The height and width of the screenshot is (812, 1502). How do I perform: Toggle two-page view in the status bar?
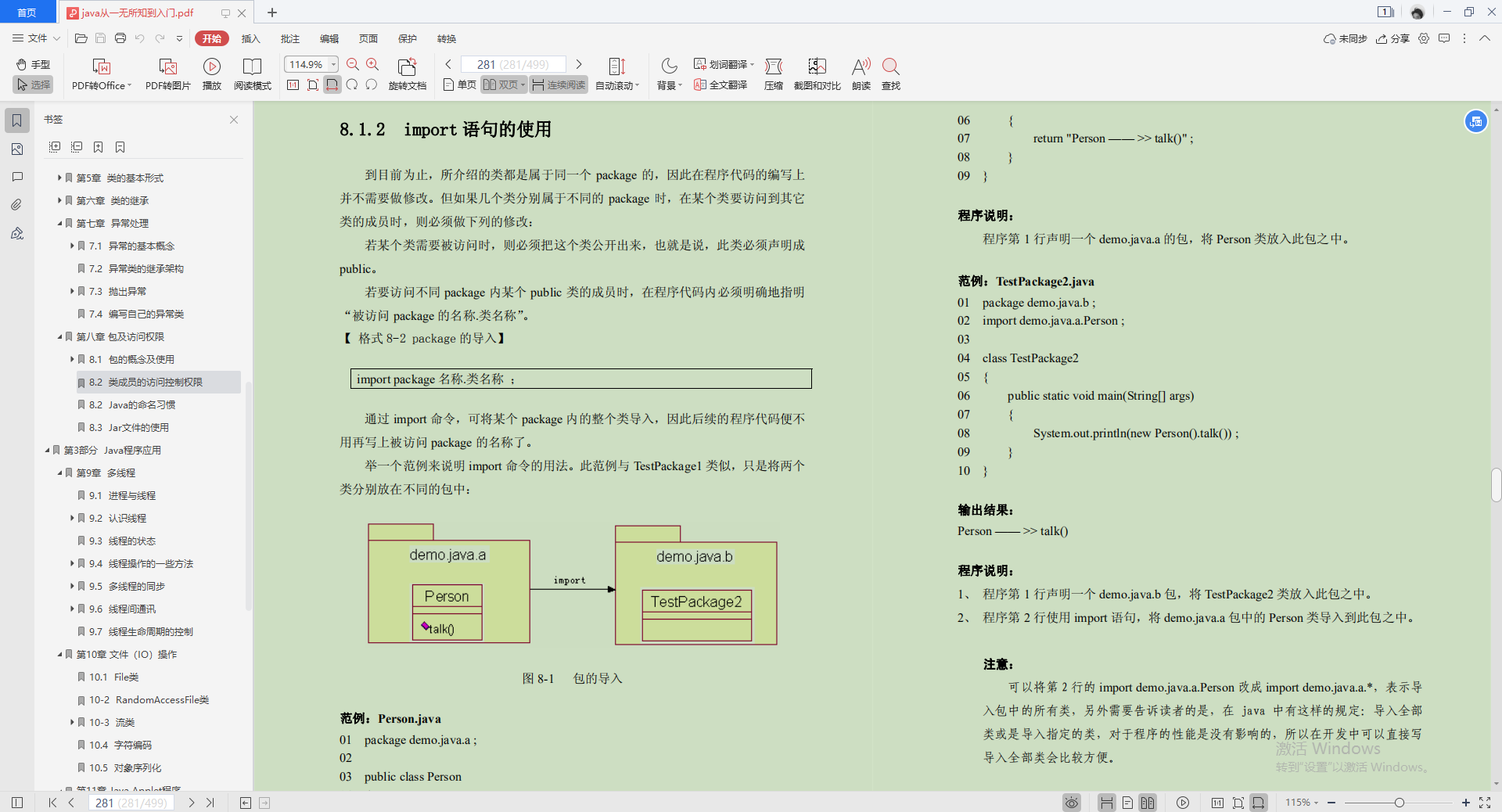click(x=1148, y=803)
